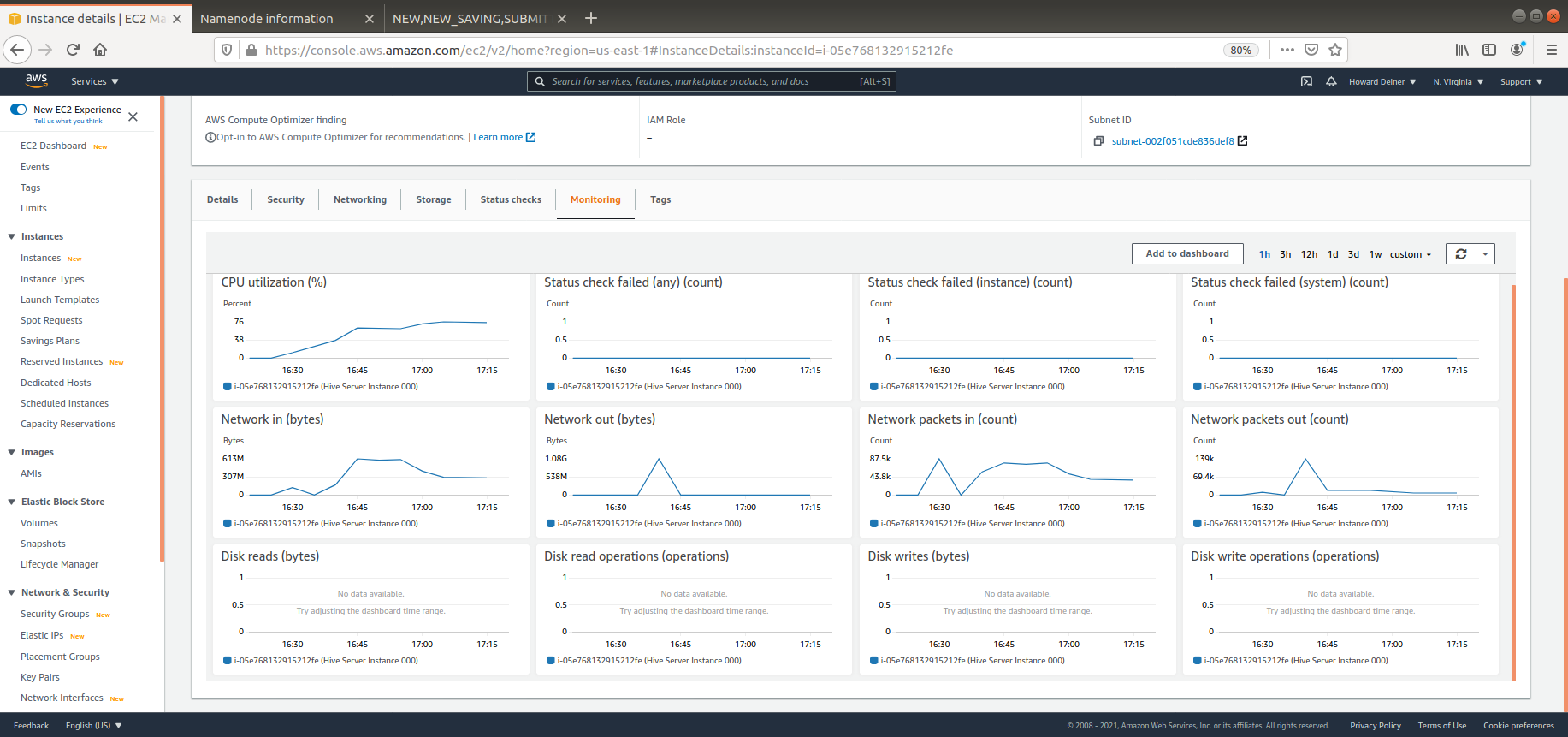Viewport: 1568px width, 737px height.
Task: Open Firefox account icon
Action: 1518,50
